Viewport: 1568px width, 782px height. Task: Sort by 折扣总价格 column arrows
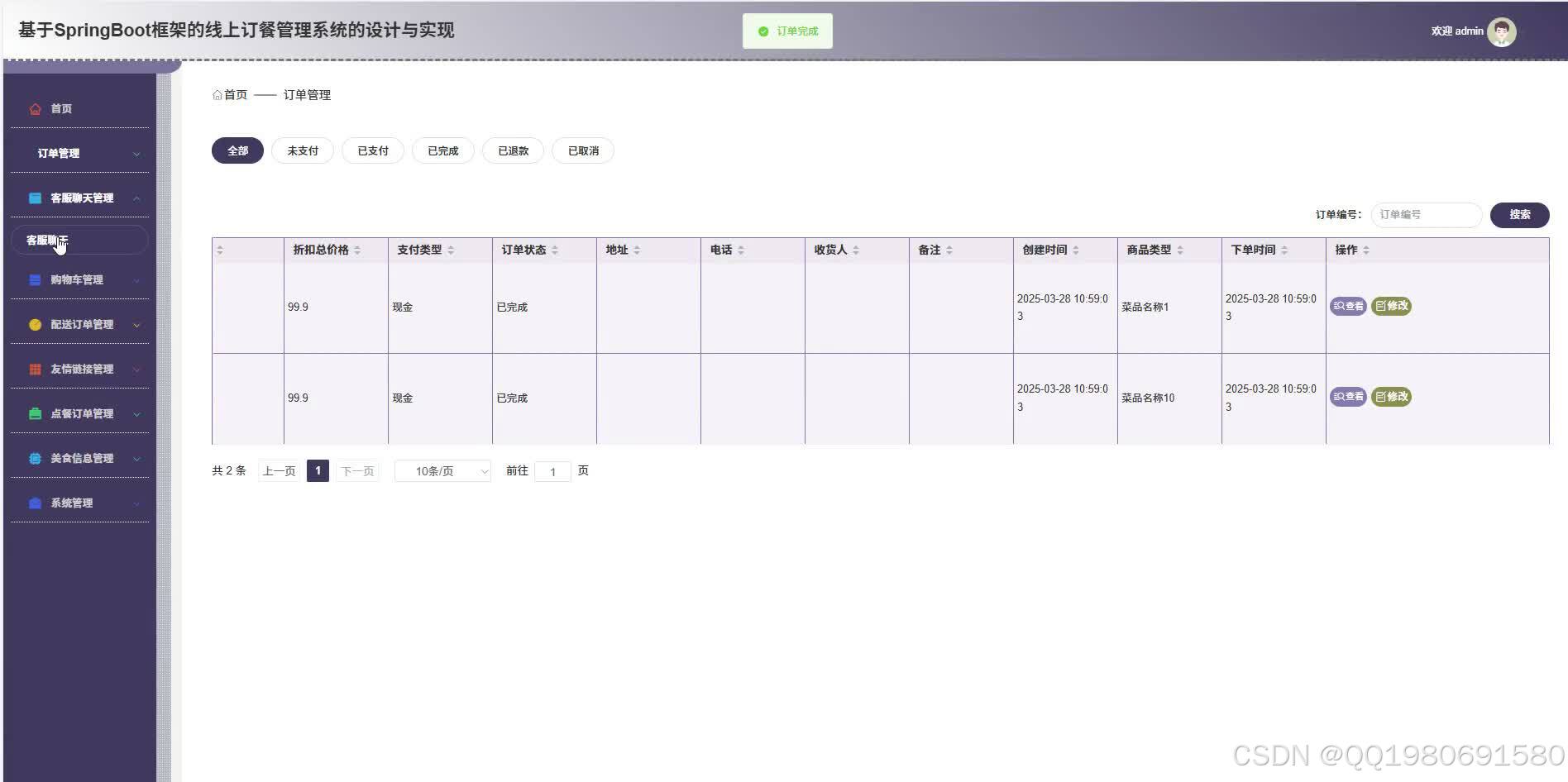tap(357, 250)
